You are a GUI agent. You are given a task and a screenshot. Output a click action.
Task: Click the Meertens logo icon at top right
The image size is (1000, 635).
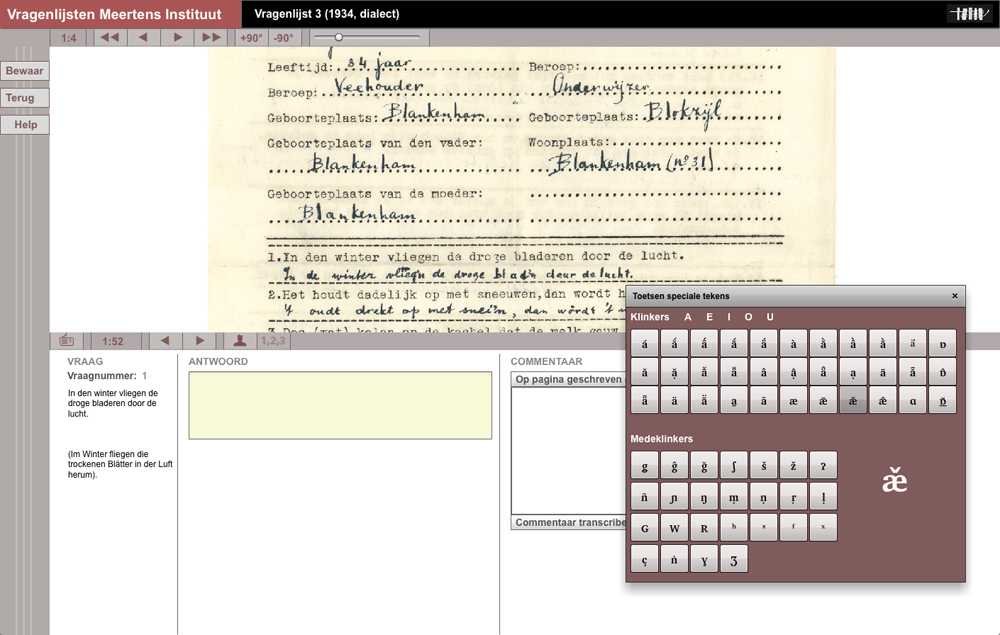click(969, 14)
